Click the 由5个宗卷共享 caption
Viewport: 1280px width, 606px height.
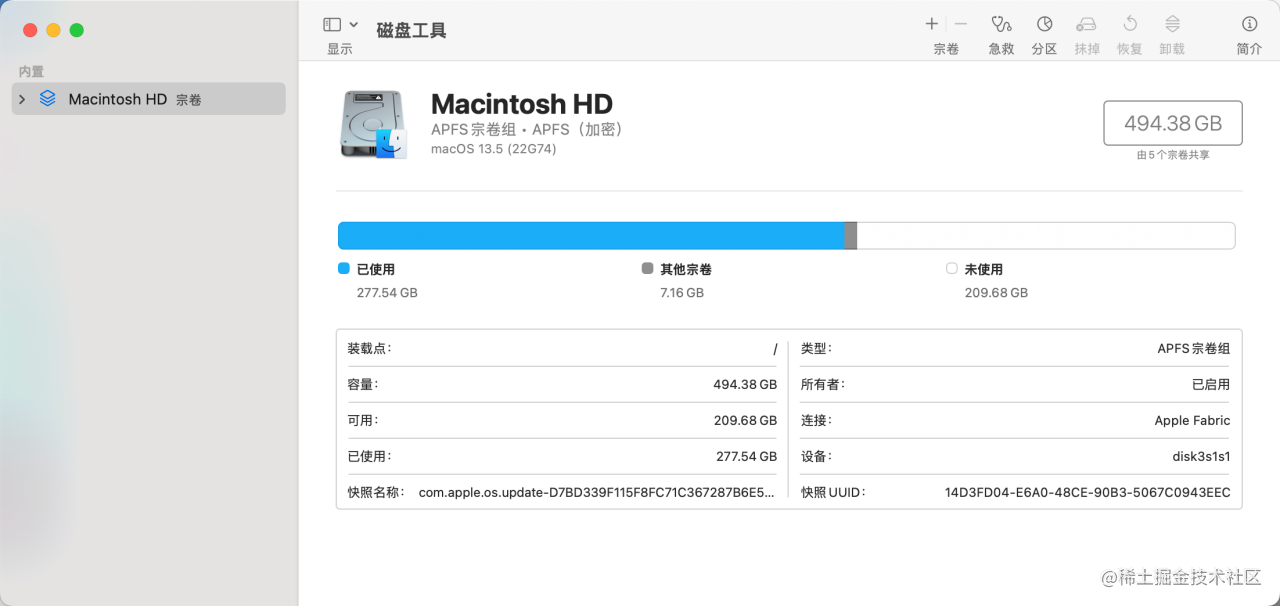(x=1173, y=155)
